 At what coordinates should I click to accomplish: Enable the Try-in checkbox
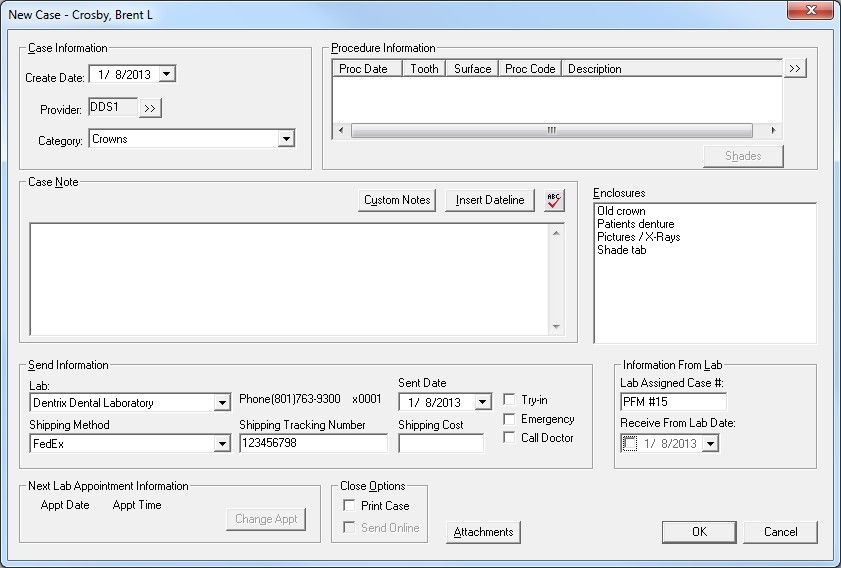(510, 400)
